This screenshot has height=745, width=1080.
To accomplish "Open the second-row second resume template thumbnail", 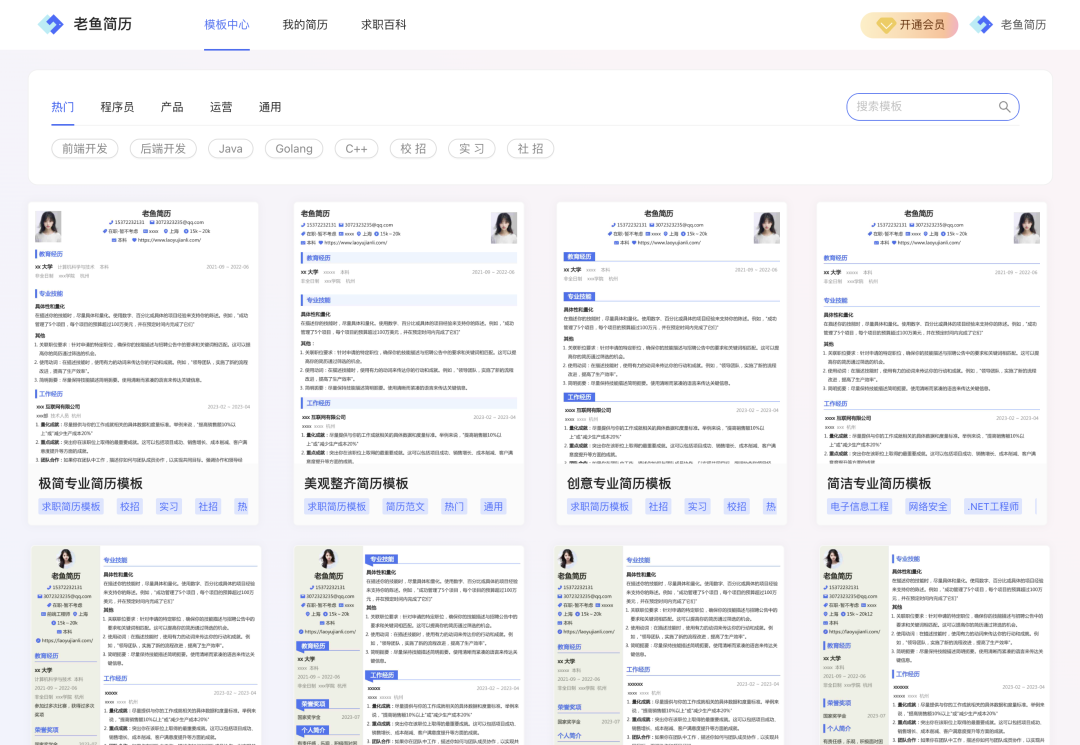I will tap(409, 645).
